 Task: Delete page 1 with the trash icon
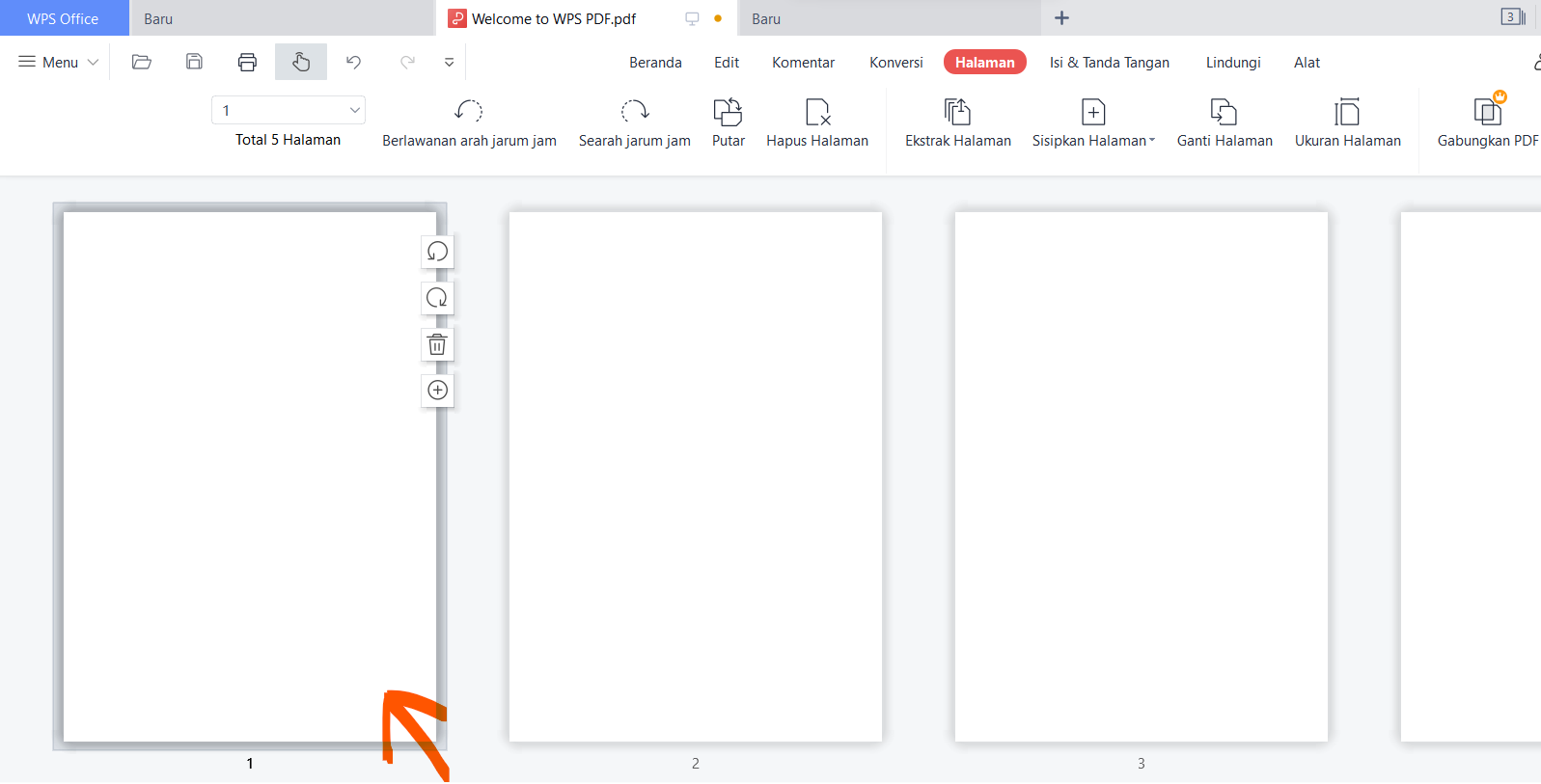coord(437,344)
